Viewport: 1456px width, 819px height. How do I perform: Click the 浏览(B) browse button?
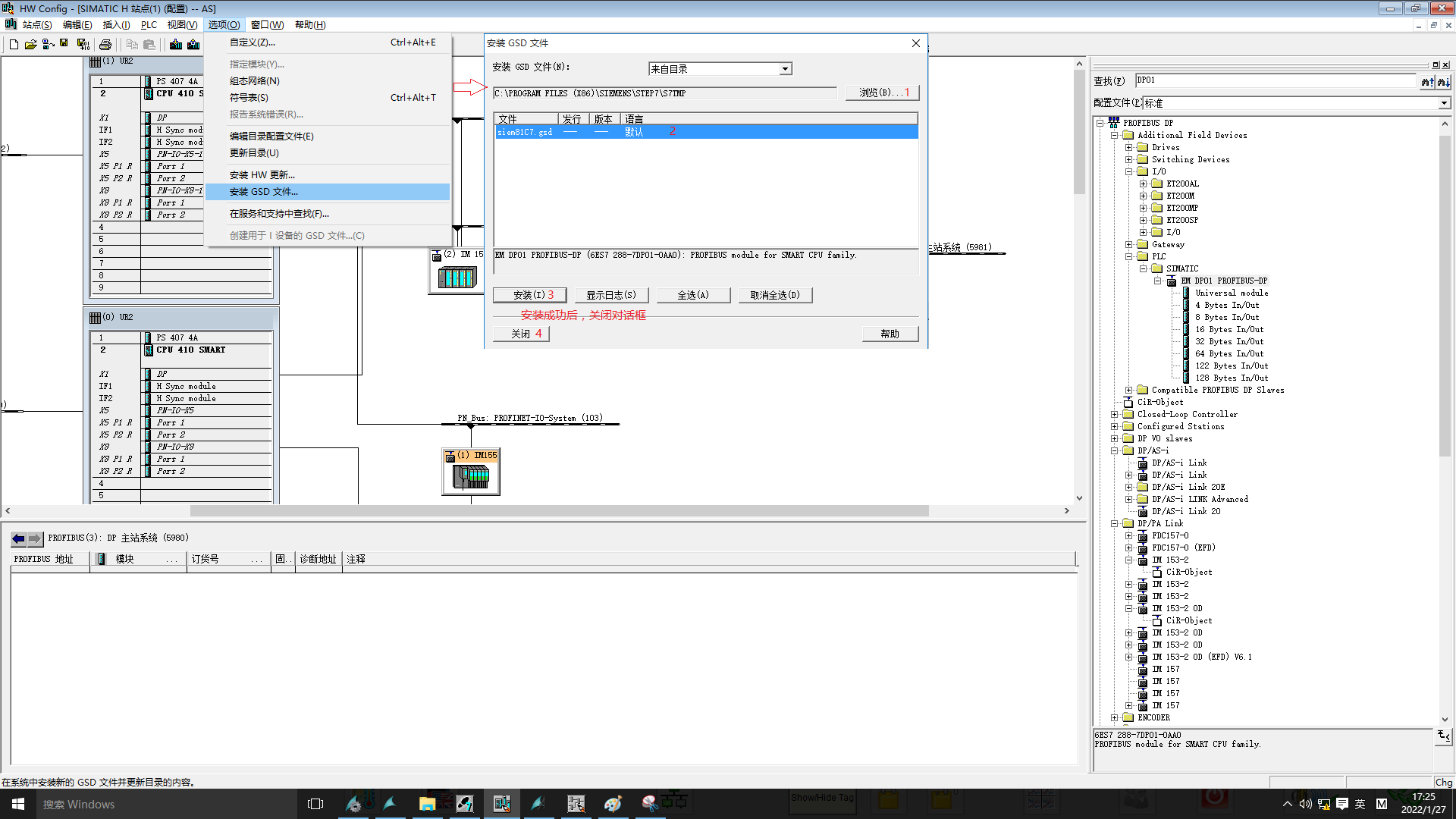(882, 93)
